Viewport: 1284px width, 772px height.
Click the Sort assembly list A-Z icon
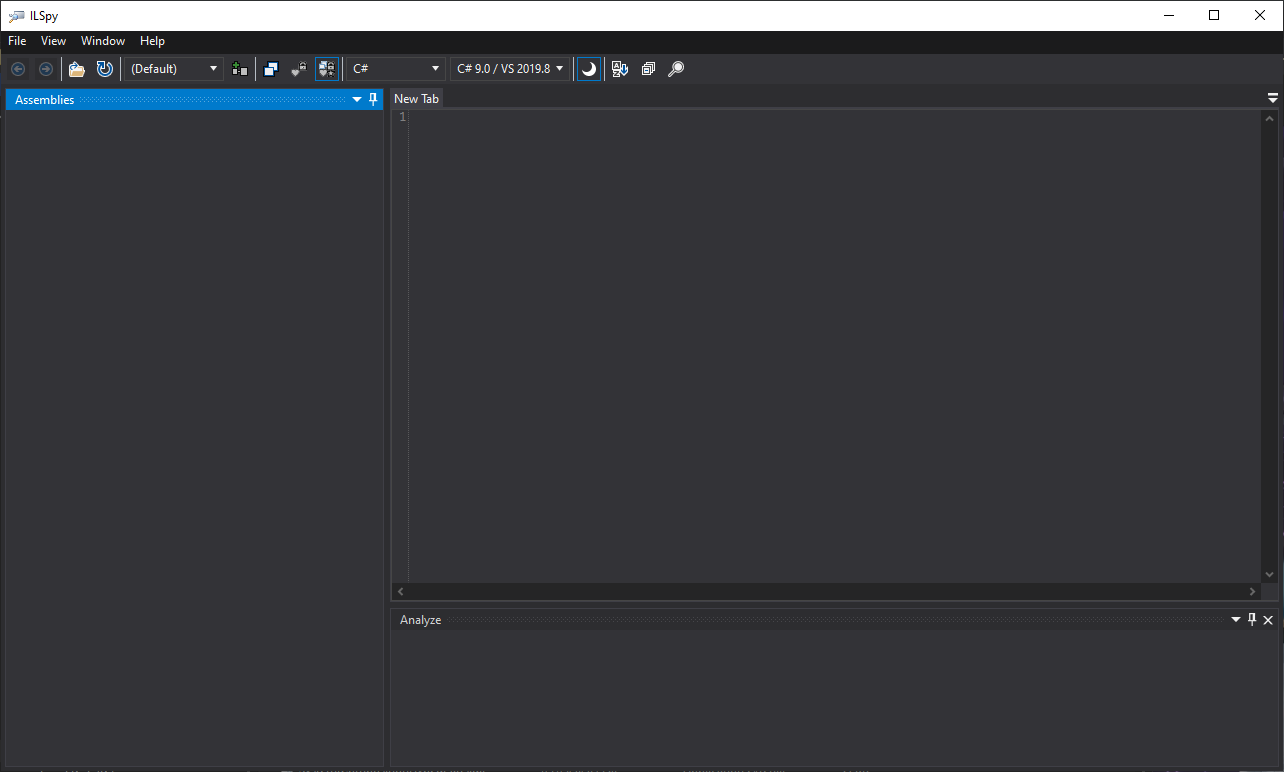(620, 69)
